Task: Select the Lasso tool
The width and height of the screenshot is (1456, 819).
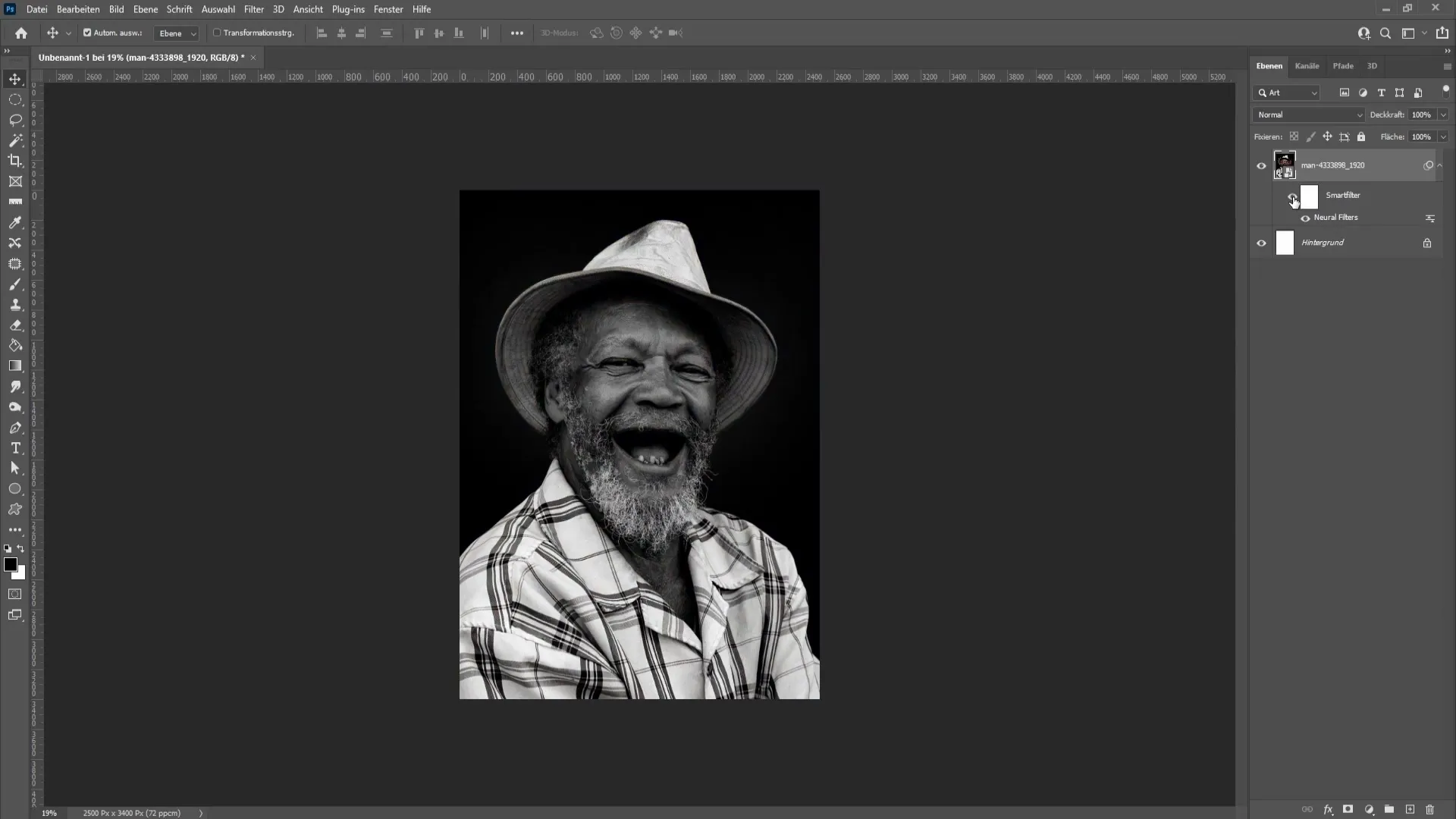Action: 15,119
